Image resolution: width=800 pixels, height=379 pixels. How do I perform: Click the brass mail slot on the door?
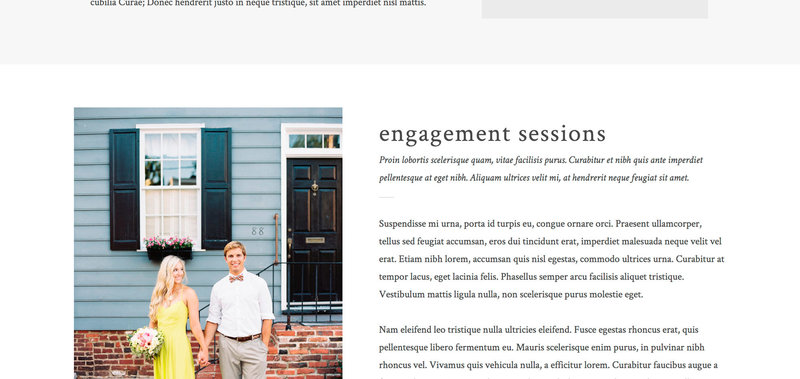coord(315,240)
